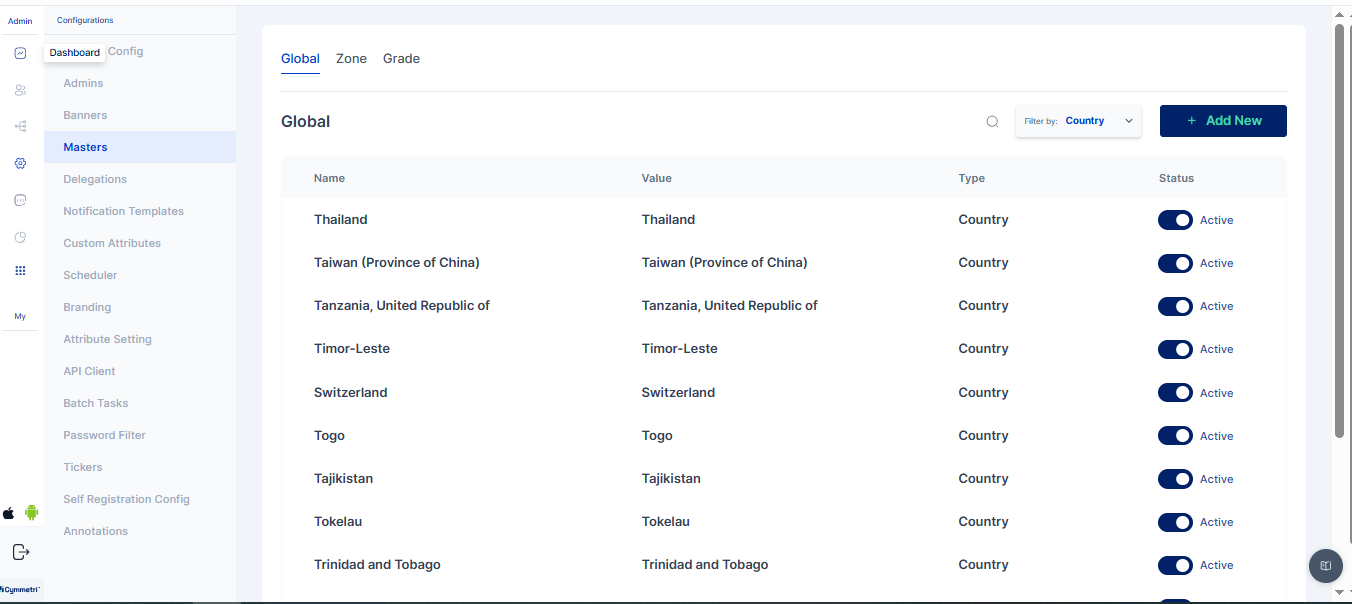The image size is (1352, 604).
Task: Click Switzerland in the Value column
Action: [x=678, y=393]
